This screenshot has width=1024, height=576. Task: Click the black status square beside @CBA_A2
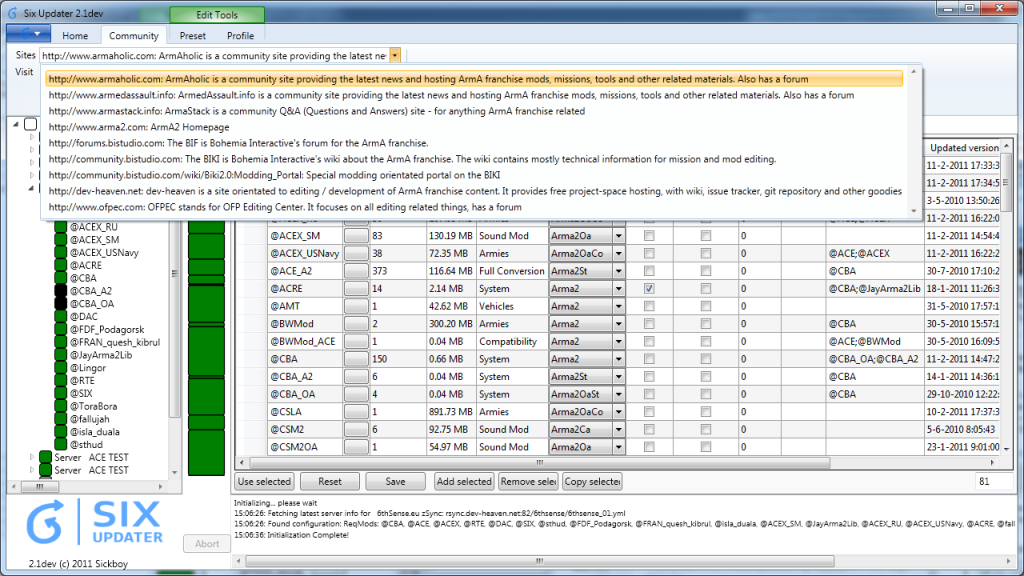60,291
